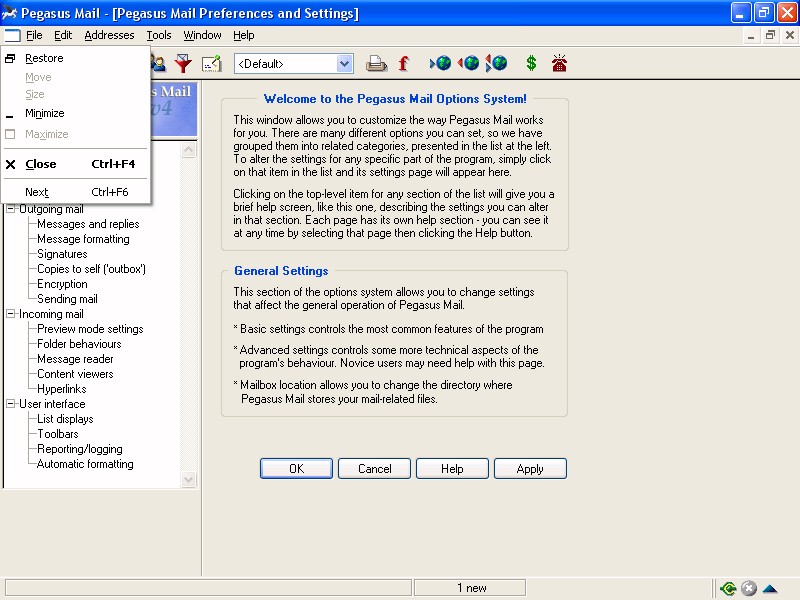Select the Outgoing mail top-level item
Viewport: 800px width, 600px height.
[x=51, y=209]
